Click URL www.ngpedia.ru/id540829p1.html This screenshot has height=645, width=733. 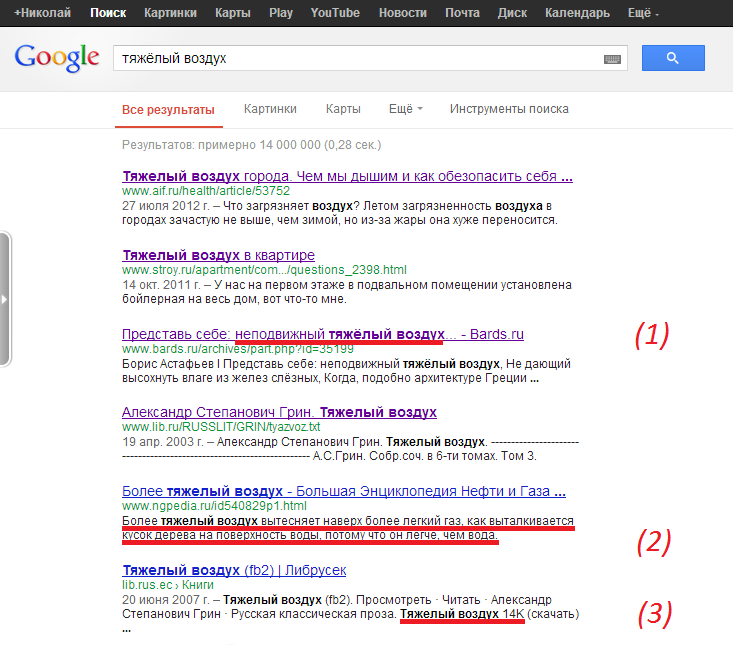tap(214, 506)
